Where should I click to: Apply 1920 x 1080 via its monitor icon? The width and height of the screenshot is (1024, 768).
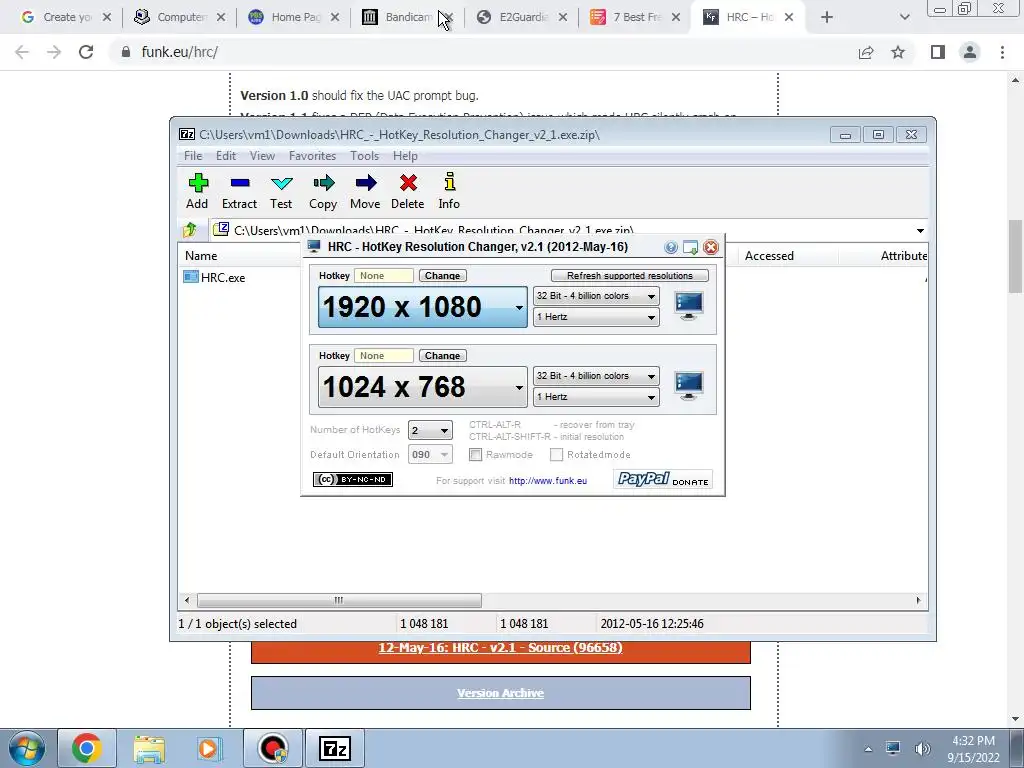pos(689,306)
